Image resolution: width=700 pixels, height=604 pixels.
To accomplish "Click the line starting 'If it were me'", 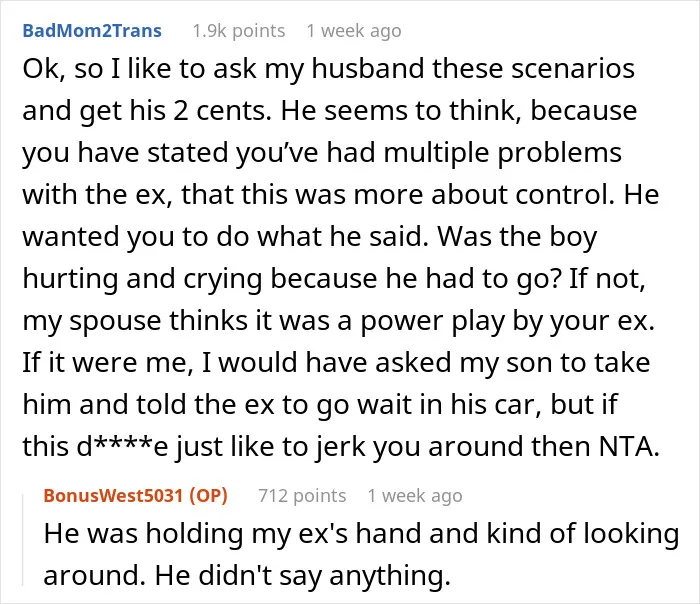I will tap(336, 362).
